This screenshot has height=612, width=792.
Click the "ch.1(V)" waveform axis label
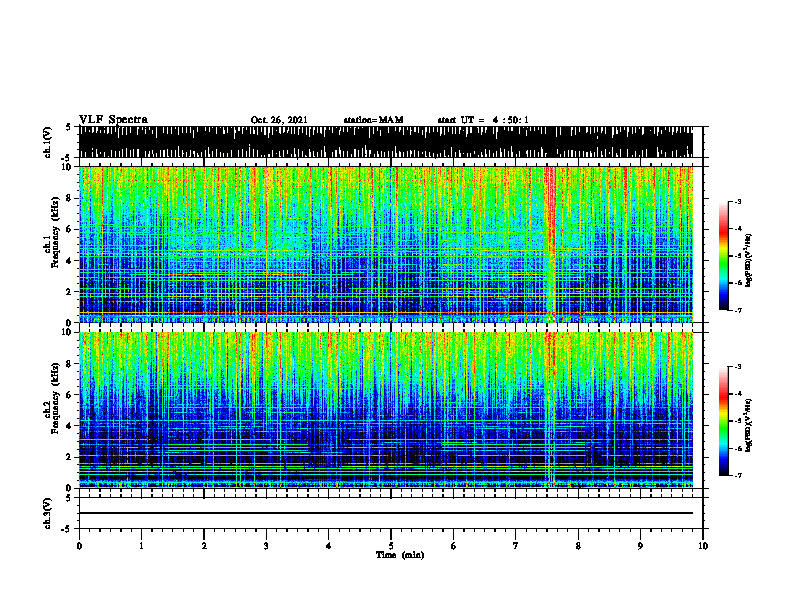point(47,142)
